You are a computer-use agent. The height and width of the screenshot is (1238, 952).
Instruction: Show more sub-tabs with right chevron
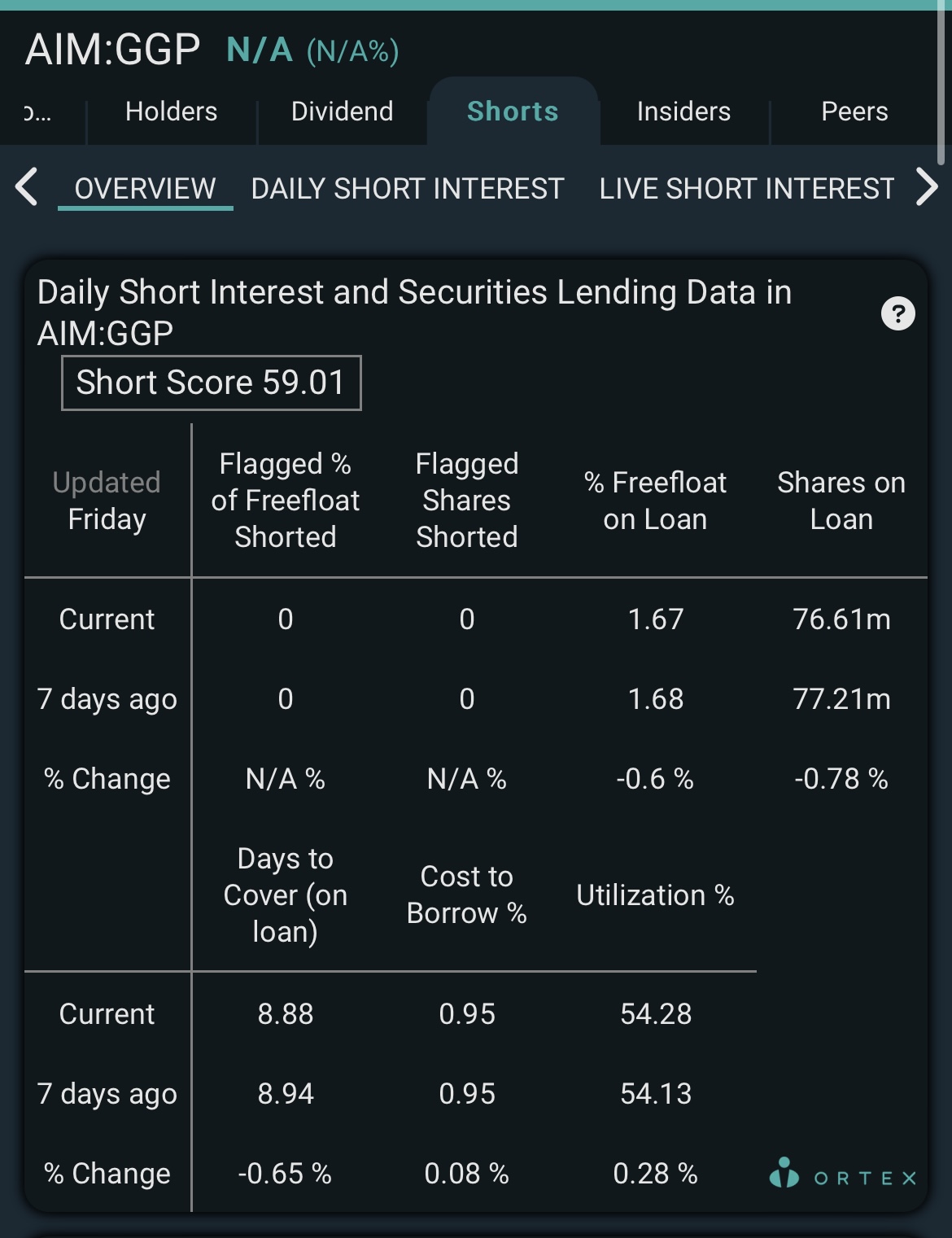(927, 187)
